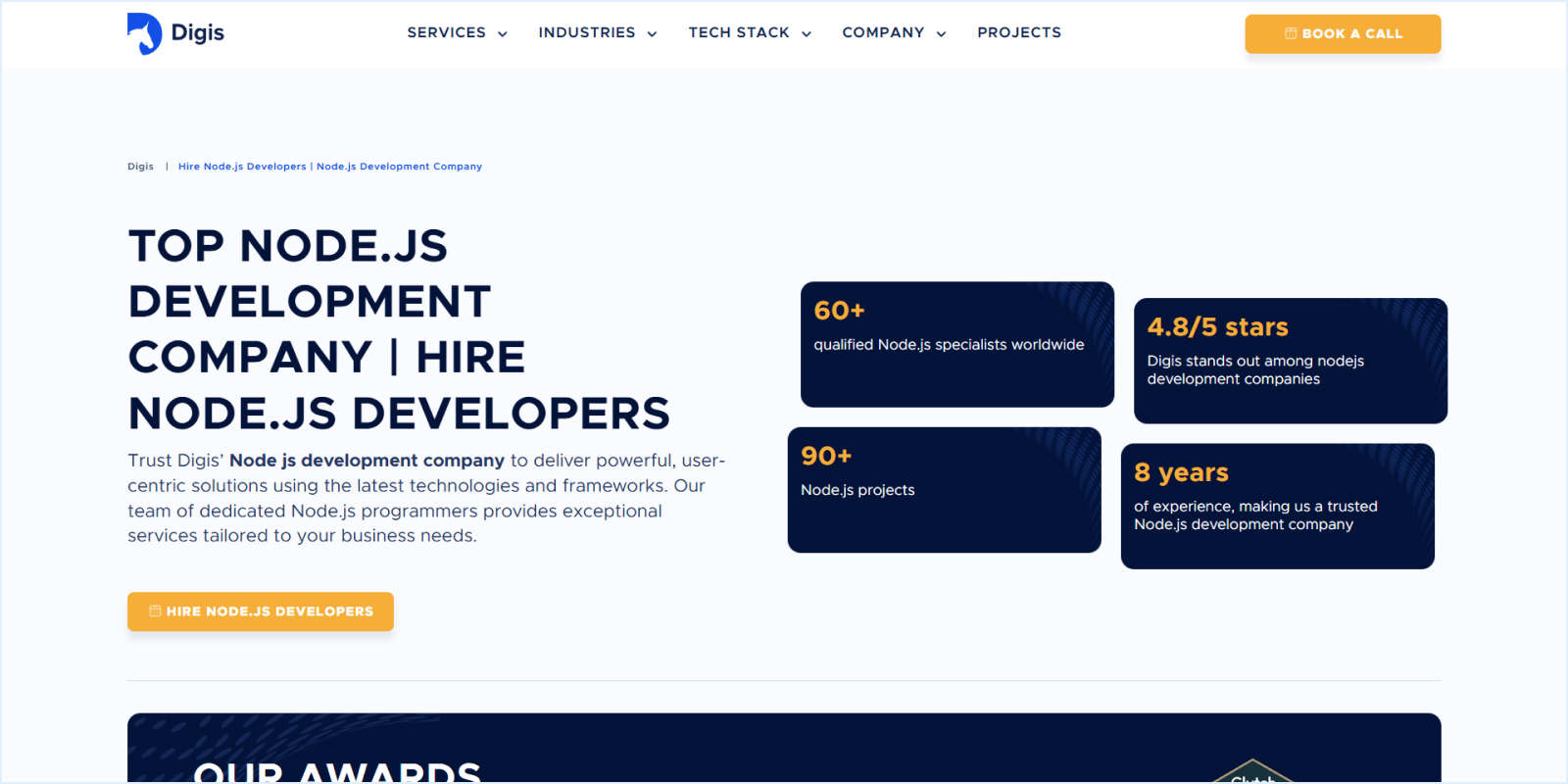This screenshot has width=1568, height=784.
Task: Select the 90+ Node.js projects card
Action: tap(945, 490)
